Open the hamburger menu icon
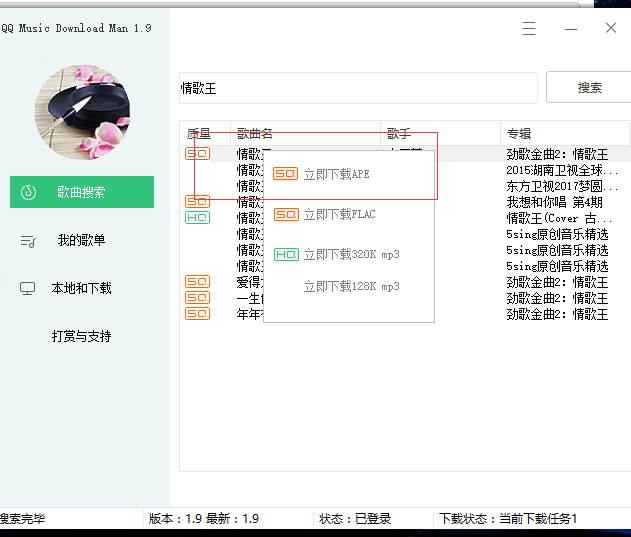 (x=529, y=28)
